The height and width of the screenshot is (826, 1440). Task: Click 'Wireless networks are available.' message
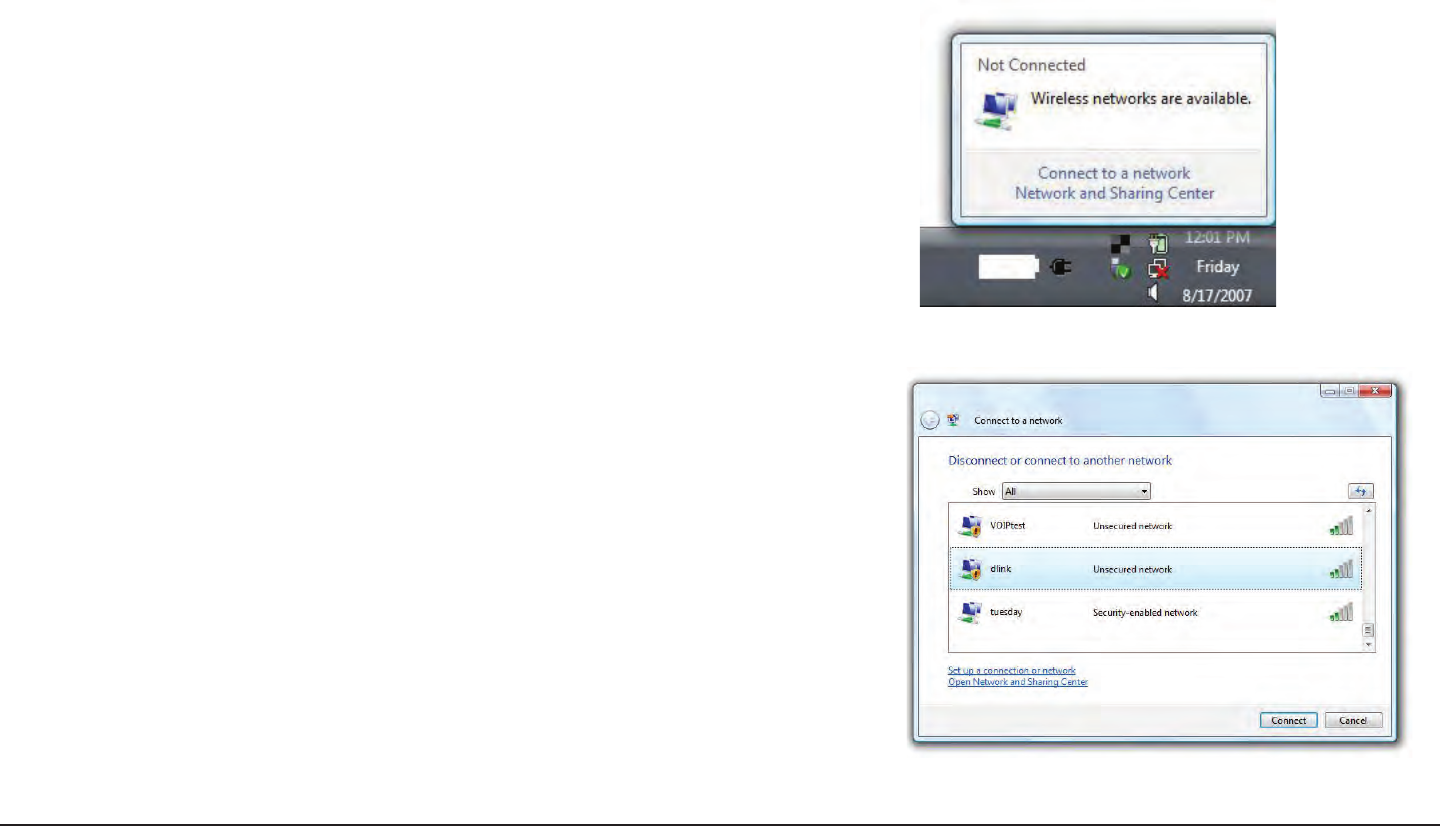pos(1141,99)
